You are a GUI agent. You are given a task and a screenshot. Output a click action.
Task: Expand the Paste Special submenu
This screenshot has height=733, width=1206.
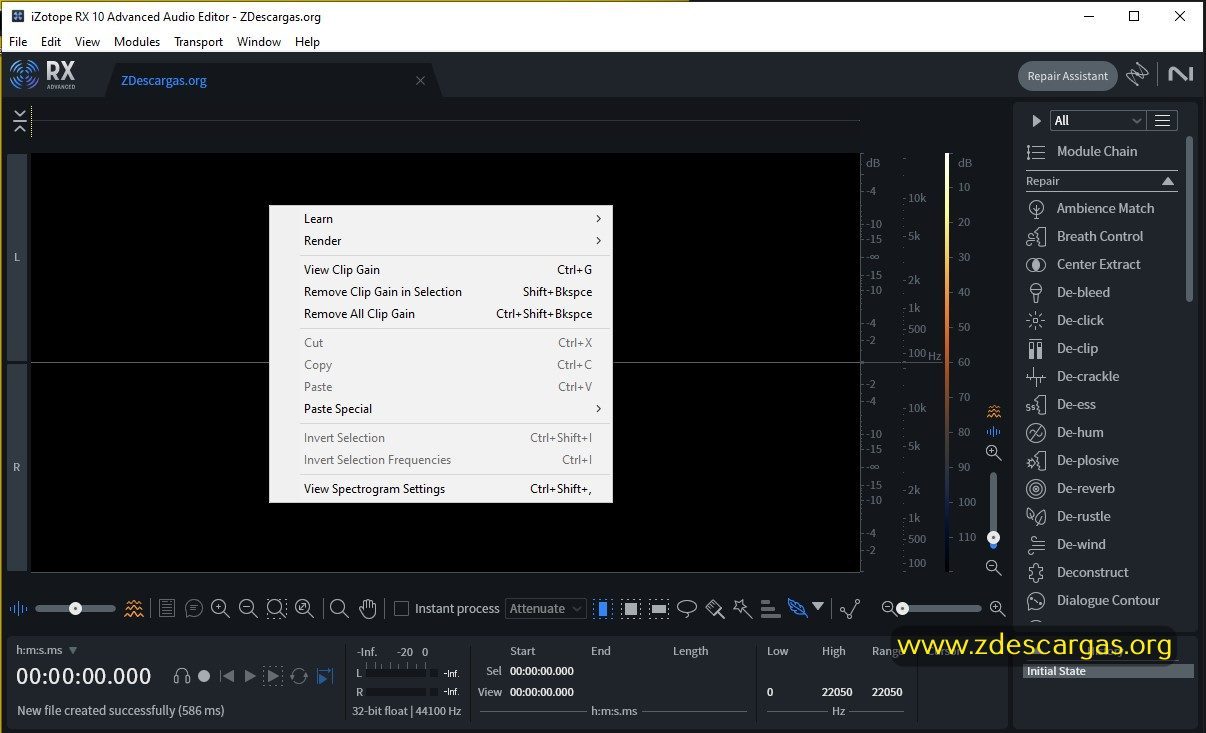point(441,409)
